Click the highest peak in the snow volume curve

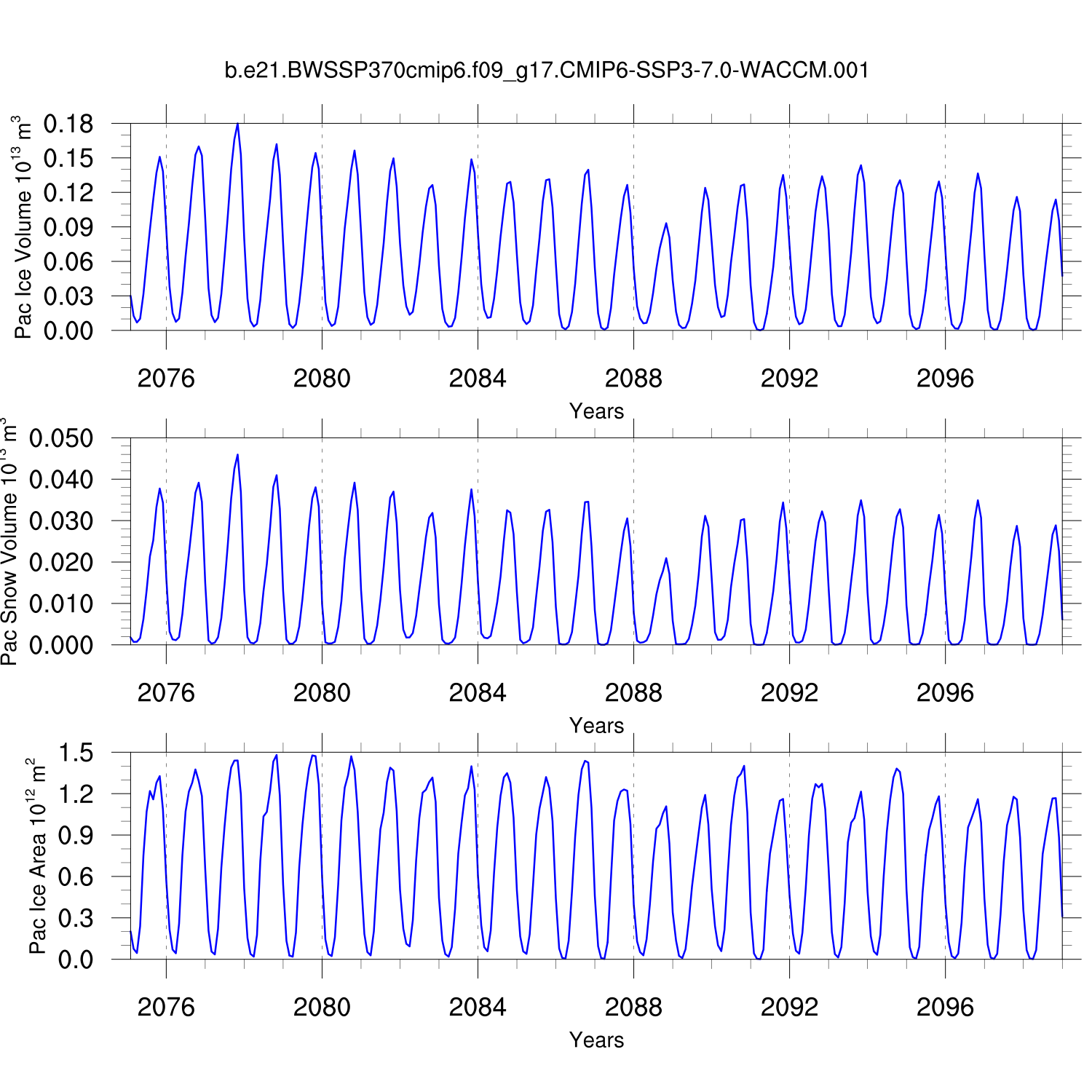237,456
